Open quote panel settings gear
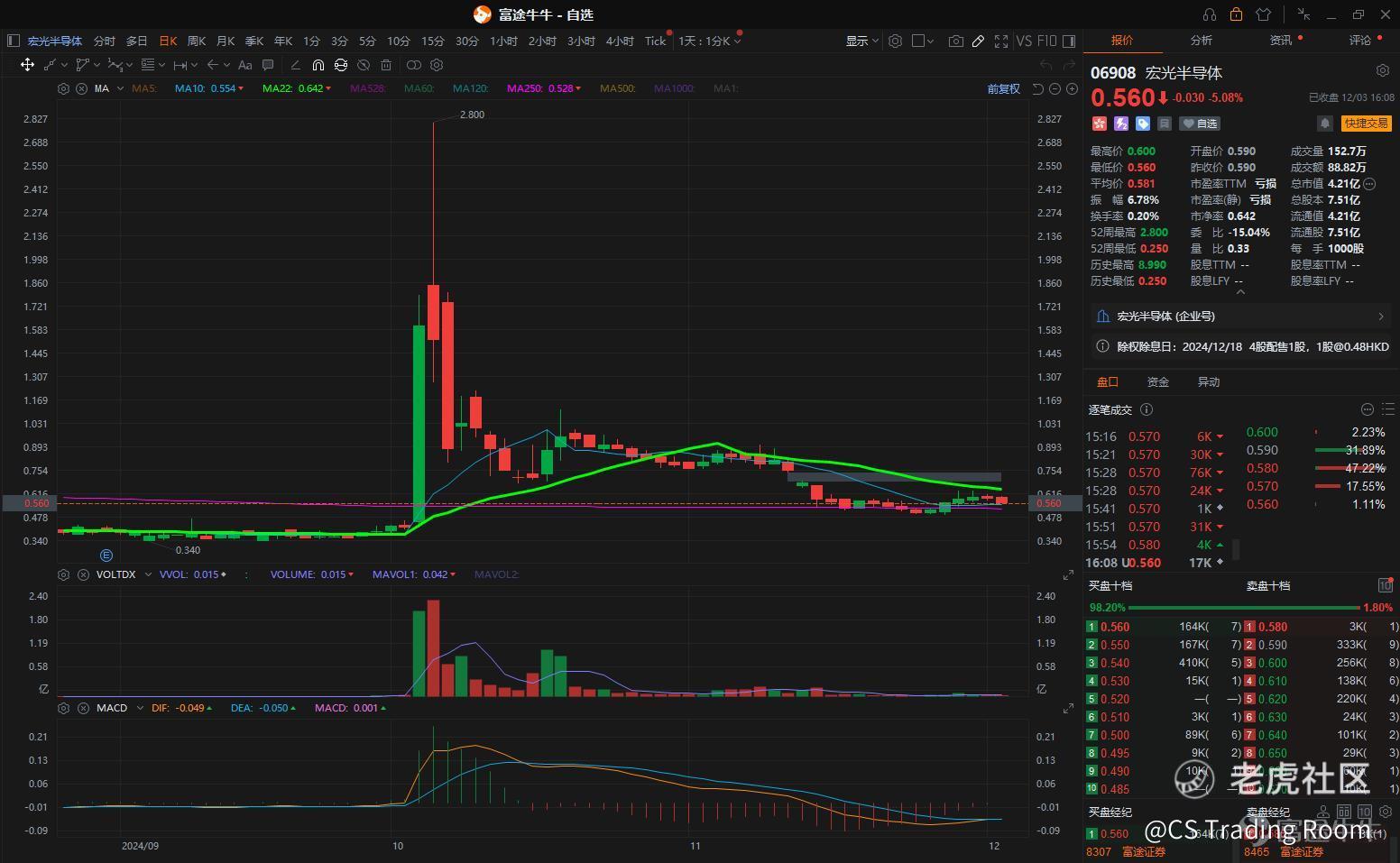 tap(1382, 70)
